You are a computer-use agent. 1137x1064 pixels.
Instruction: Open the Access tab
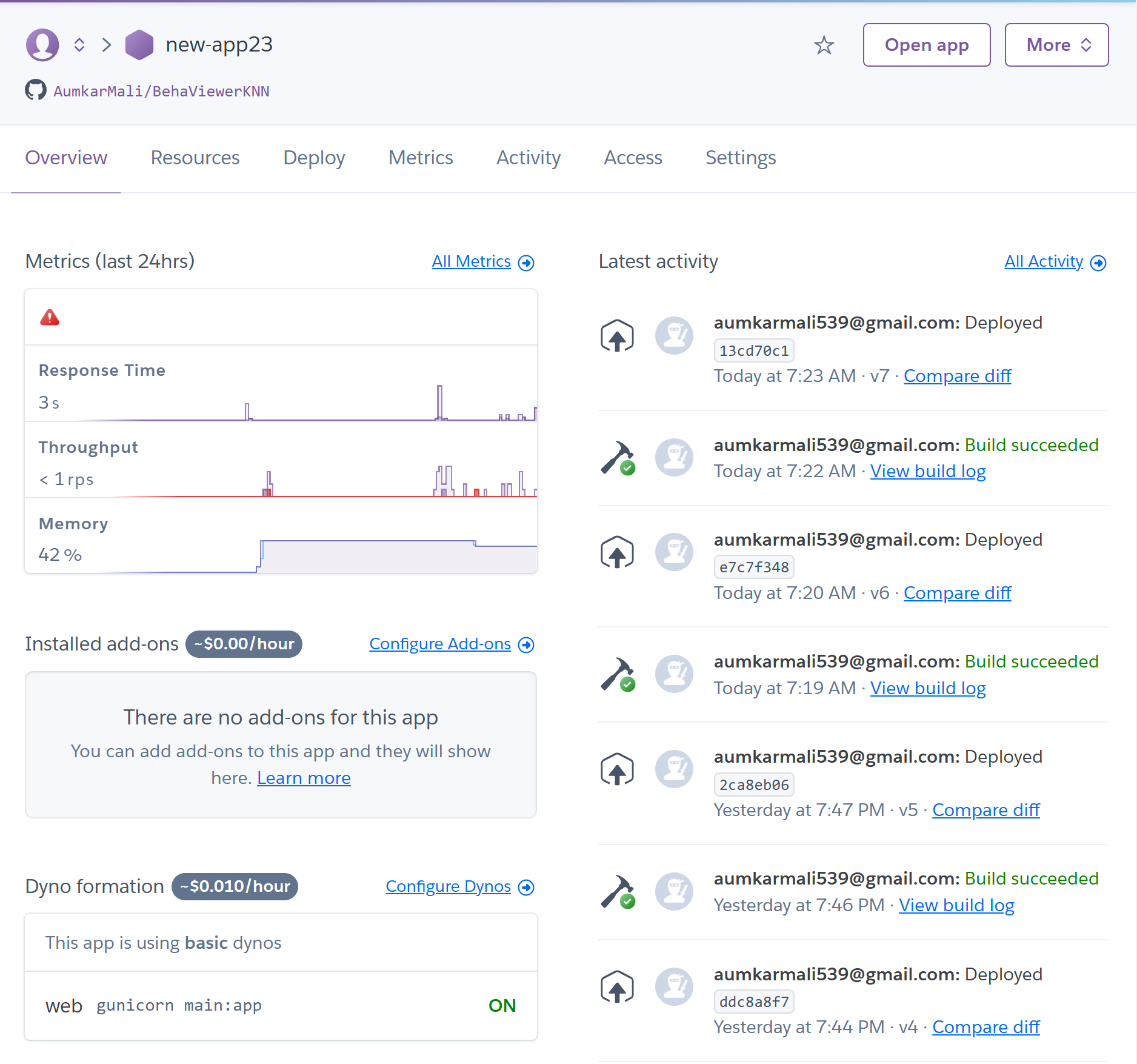pos(633,158)
